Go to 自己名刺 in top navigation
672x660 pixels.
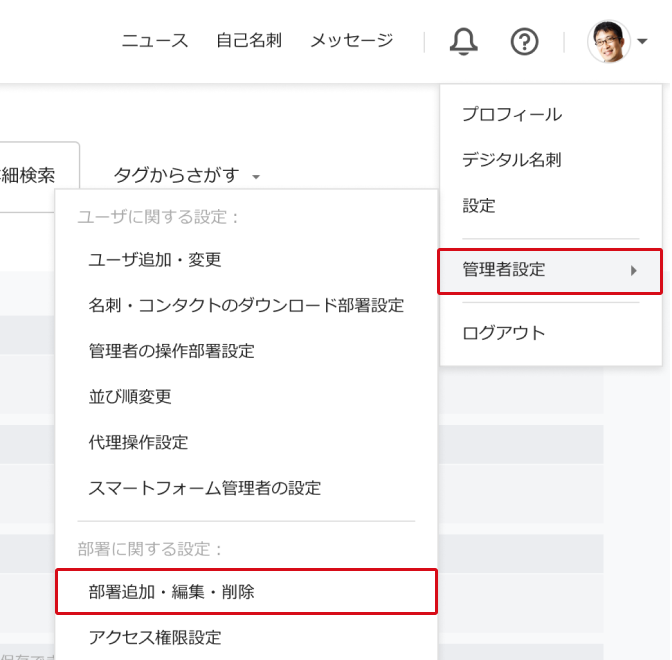[249, 41]
